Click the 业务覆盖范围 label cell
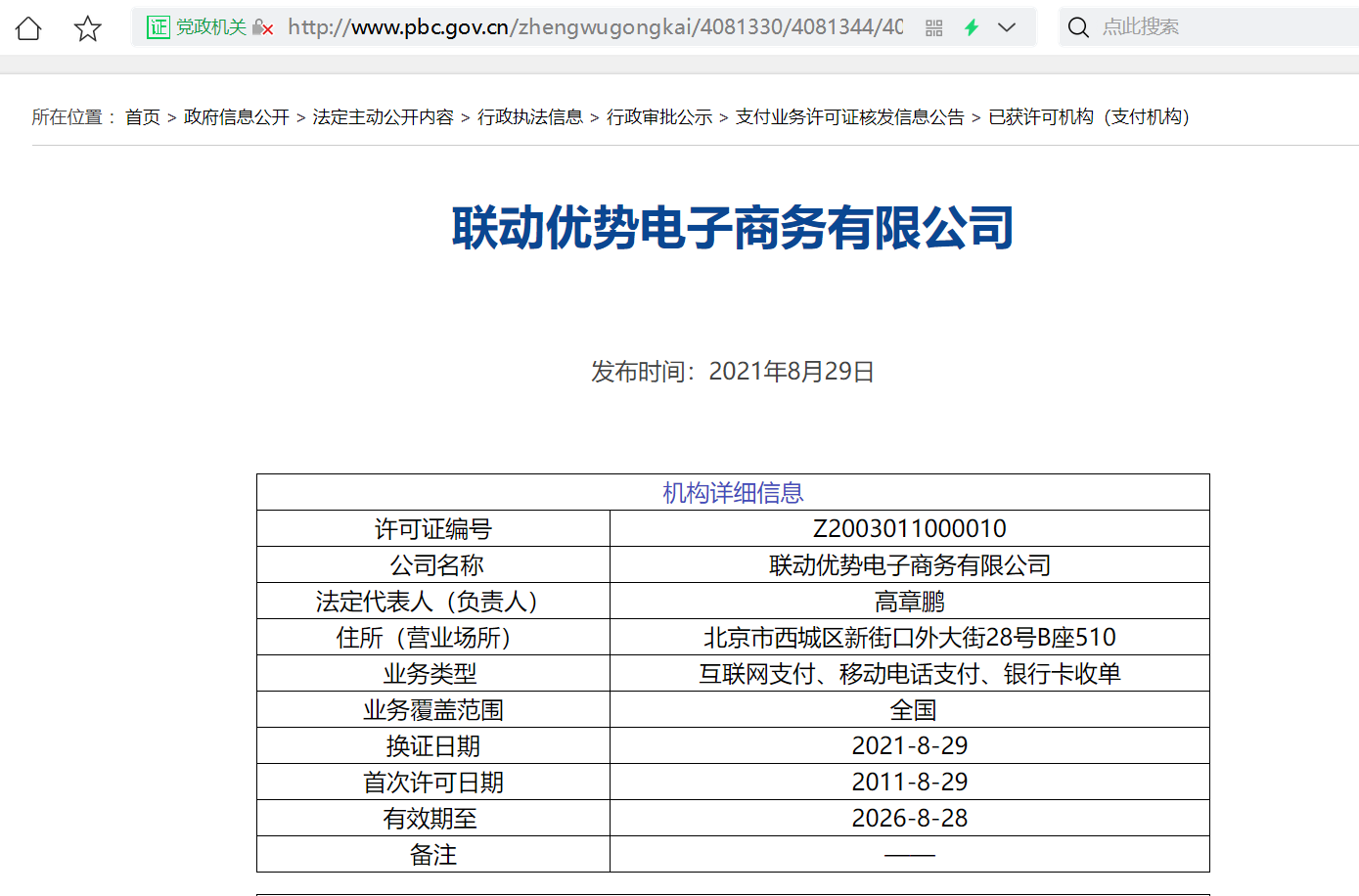This screenshot has height=896, width=1359. [433, 710]
